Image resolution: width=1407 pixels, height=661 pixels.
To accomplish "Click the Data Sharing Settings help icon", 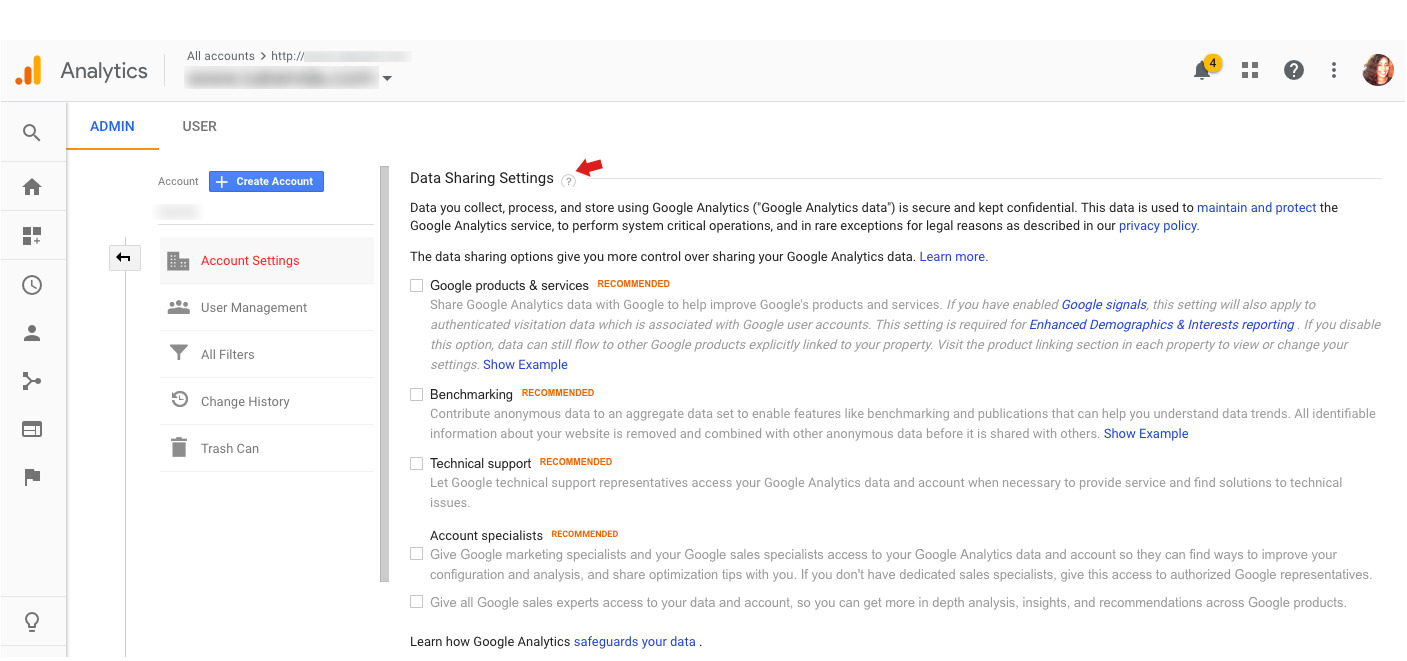I will tap(568, 181).
